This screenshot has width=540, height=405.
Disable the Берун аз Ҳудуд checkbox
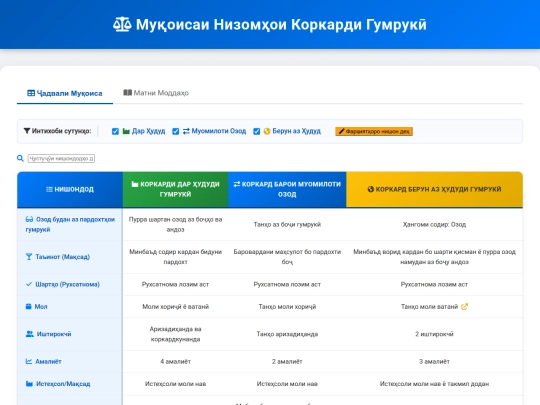click(x=257, y=131)
